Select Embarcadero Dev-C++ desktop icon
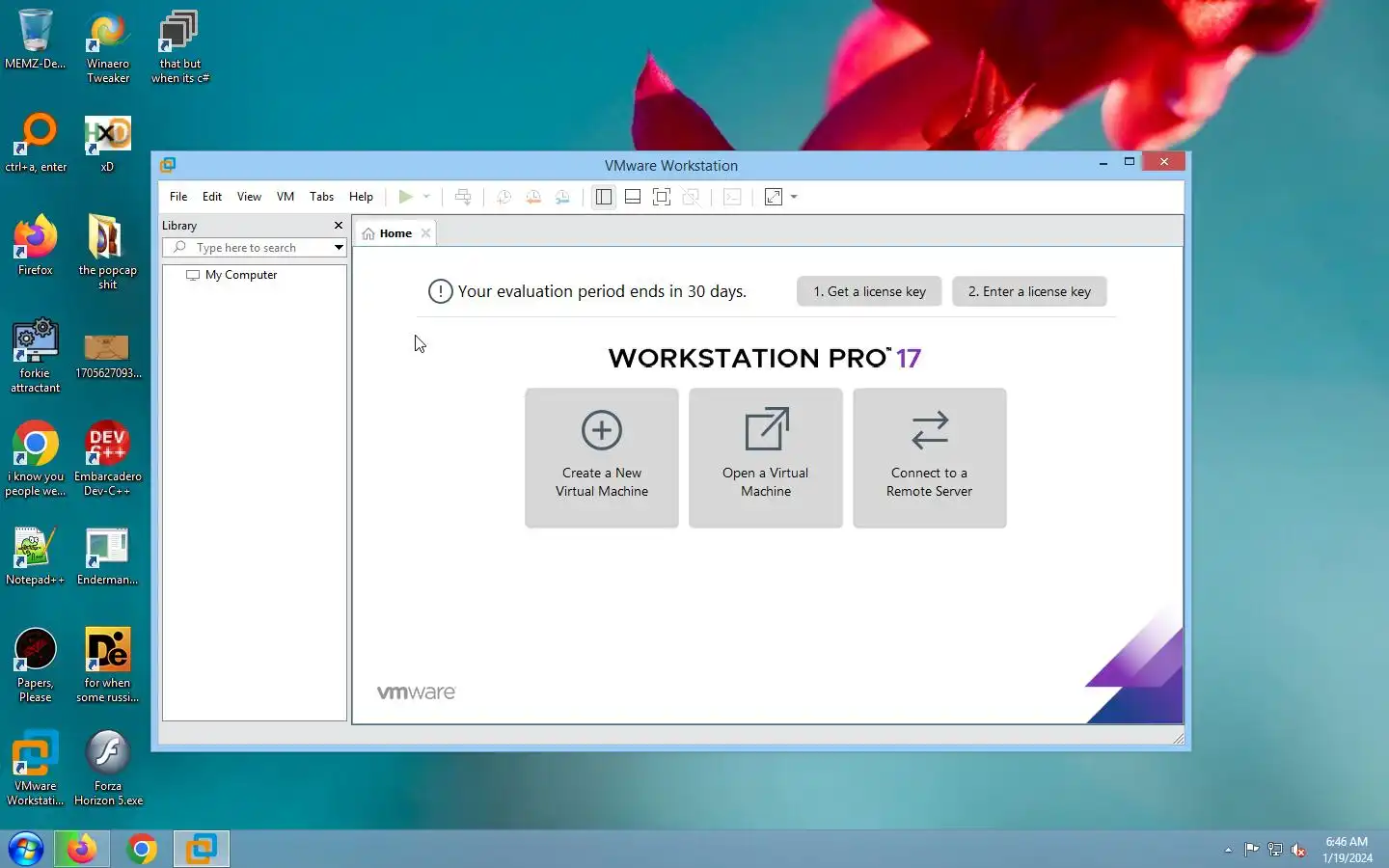Viewport: 1389px width, 868px height. (107, 459)
